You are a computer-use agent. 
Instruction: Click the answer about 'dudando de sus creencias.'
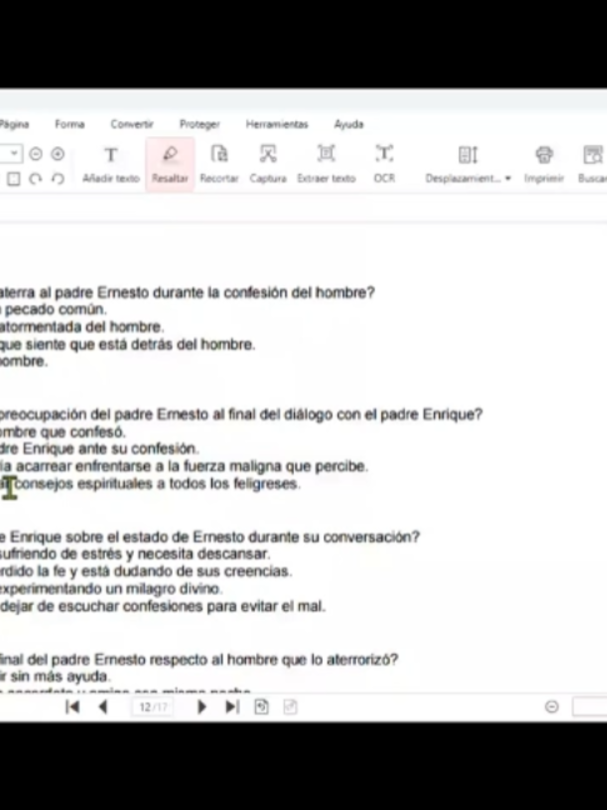click(146, 571)
